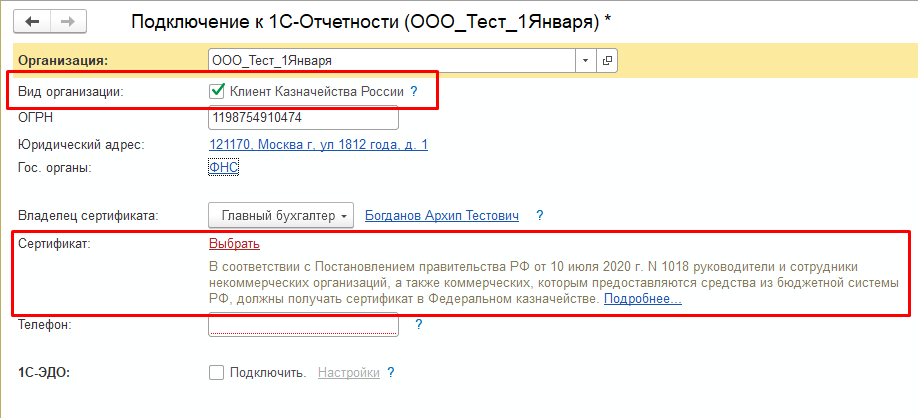Click the ФНС government bodies link
Image resolution: width=918 pixels, height=418 pixels.
[223, 168]
